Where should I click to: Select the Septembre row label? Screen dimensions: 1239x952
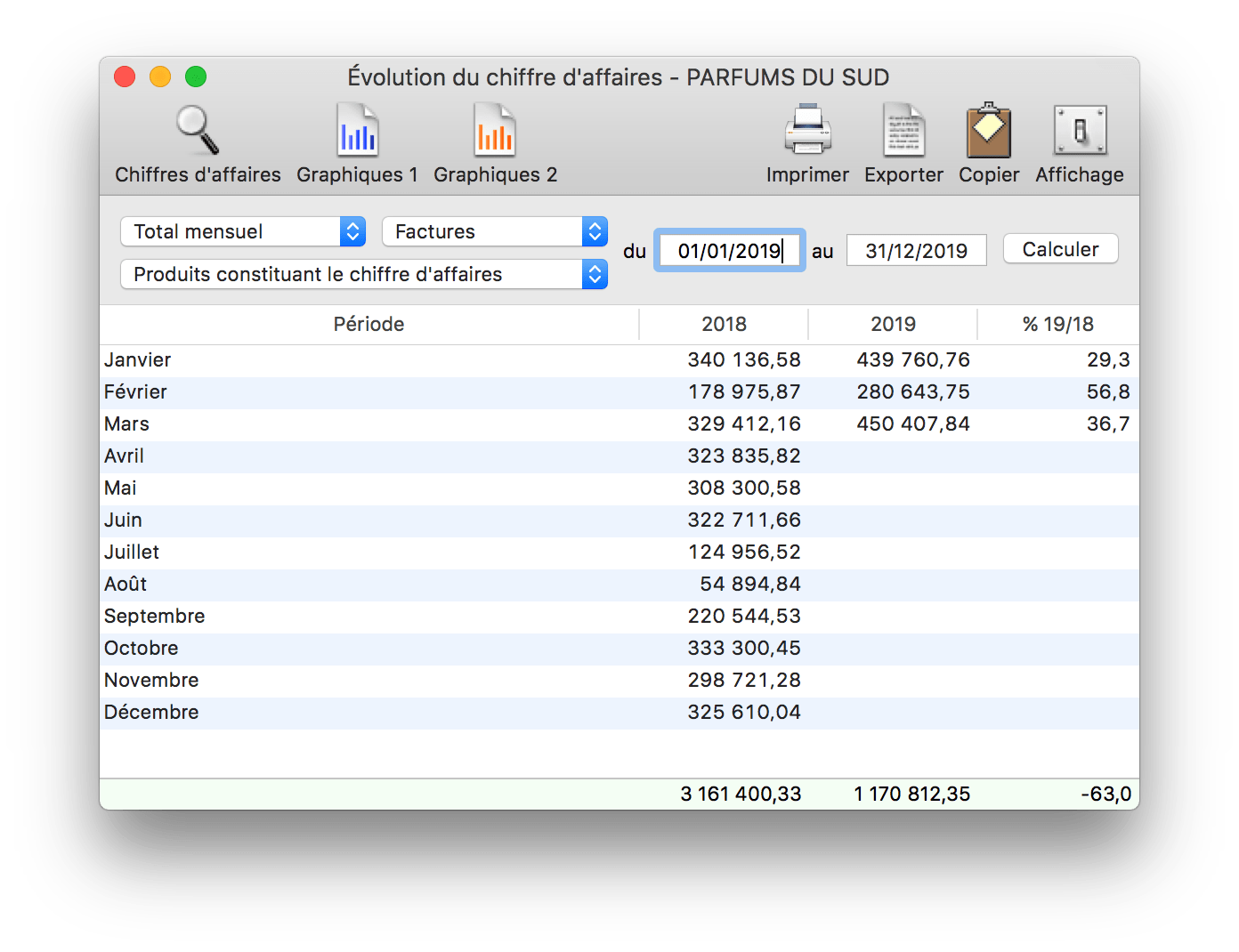(x=154, y=616)
